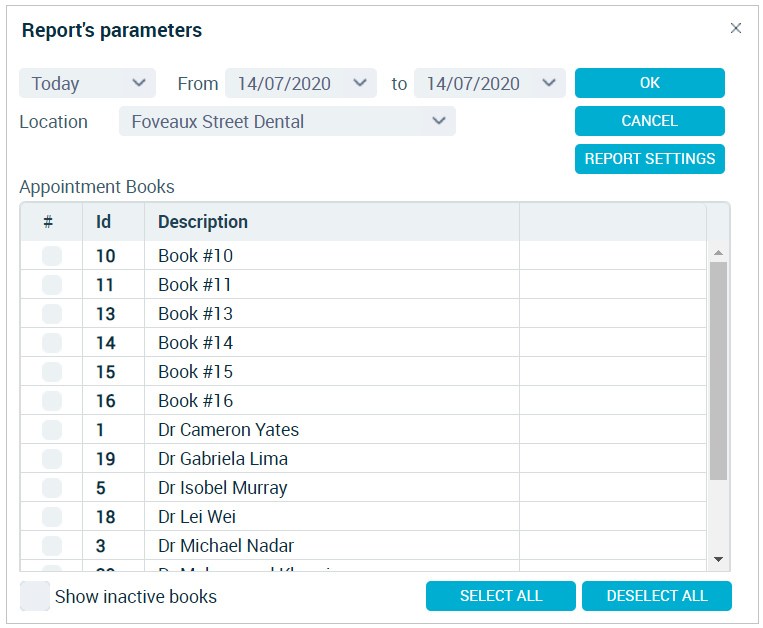Click SELECT ALL books
Screen dimensions: 763x628
tap(501, 595)
